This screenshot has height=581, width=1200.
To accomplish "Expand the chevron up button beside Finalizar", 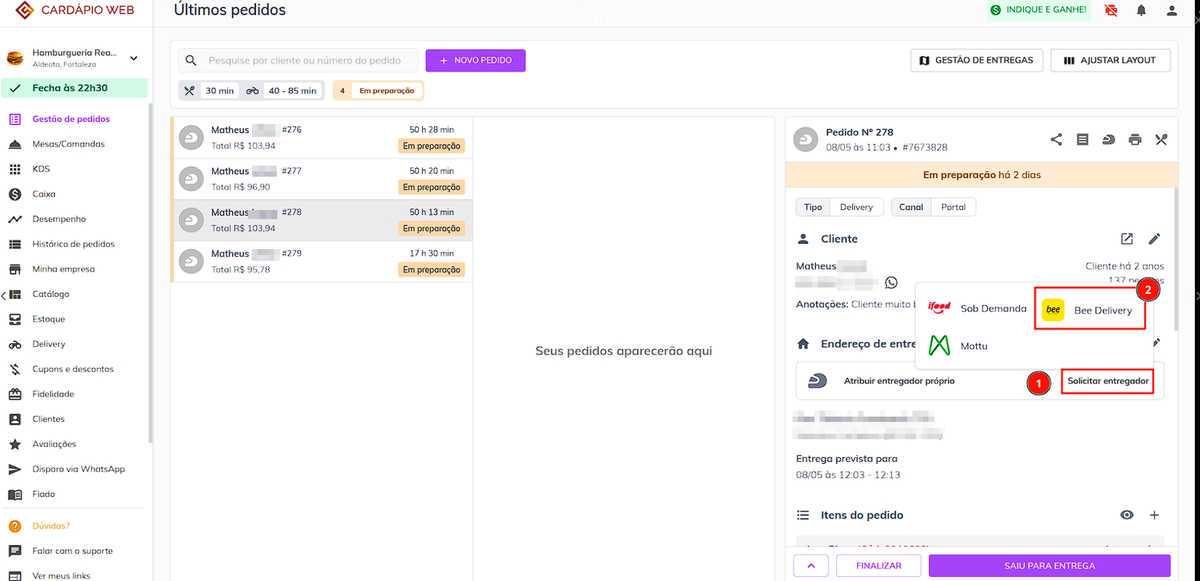I will 810,566.
